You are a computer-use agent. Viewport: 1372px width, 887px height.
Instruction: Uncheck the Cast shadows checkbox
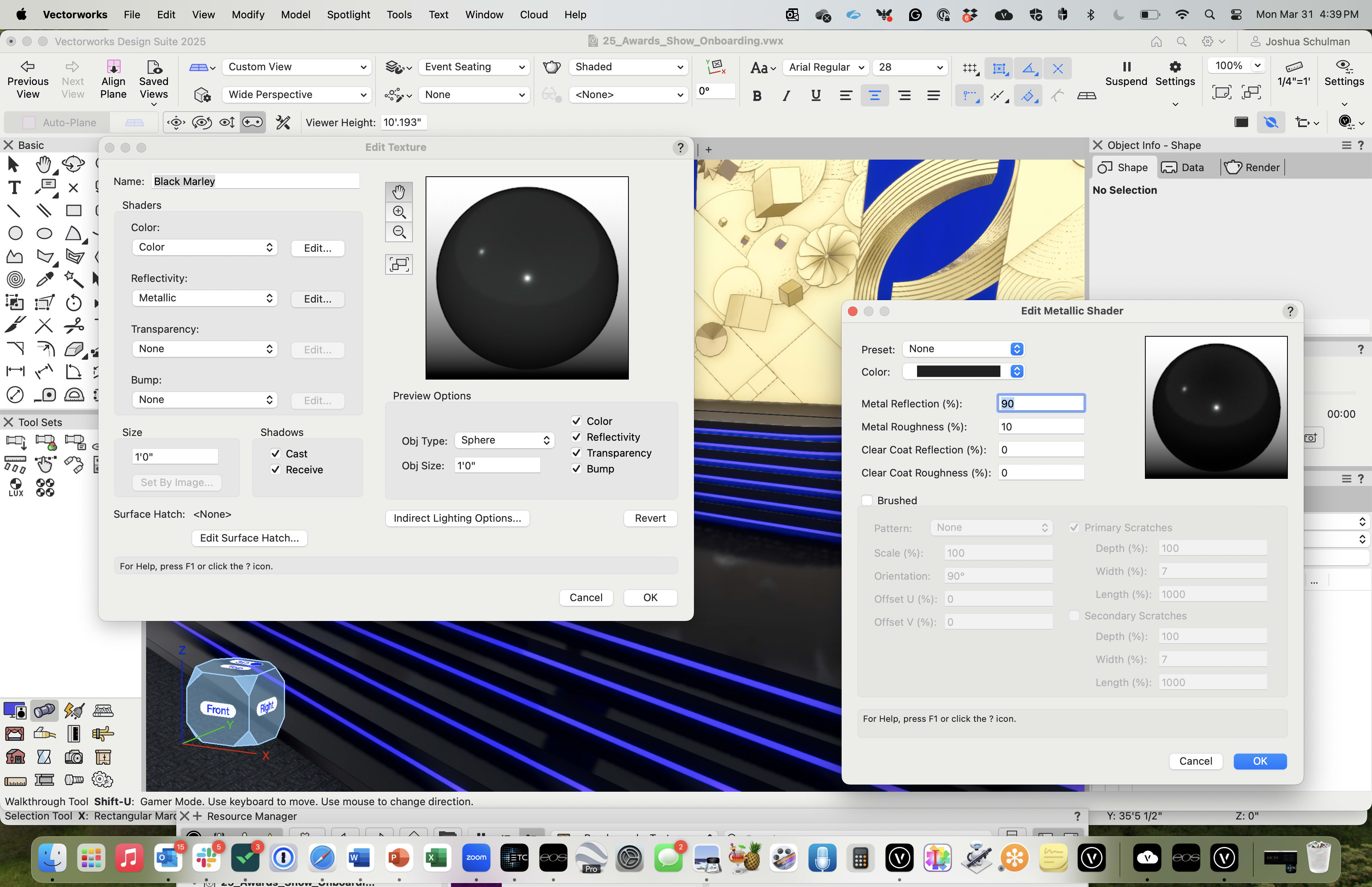[x=276, y=454]
